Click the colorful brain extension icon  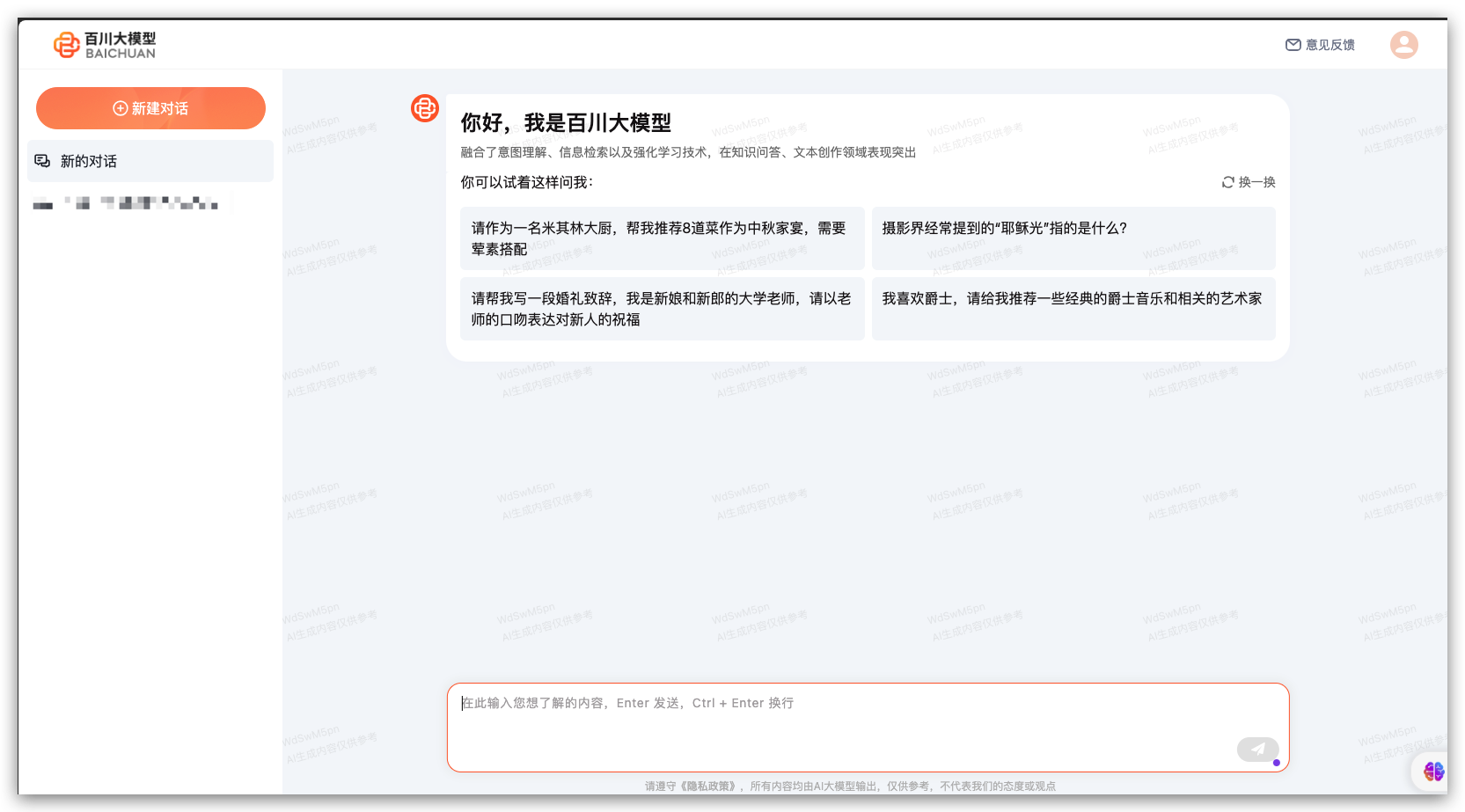pos(1434,772)
